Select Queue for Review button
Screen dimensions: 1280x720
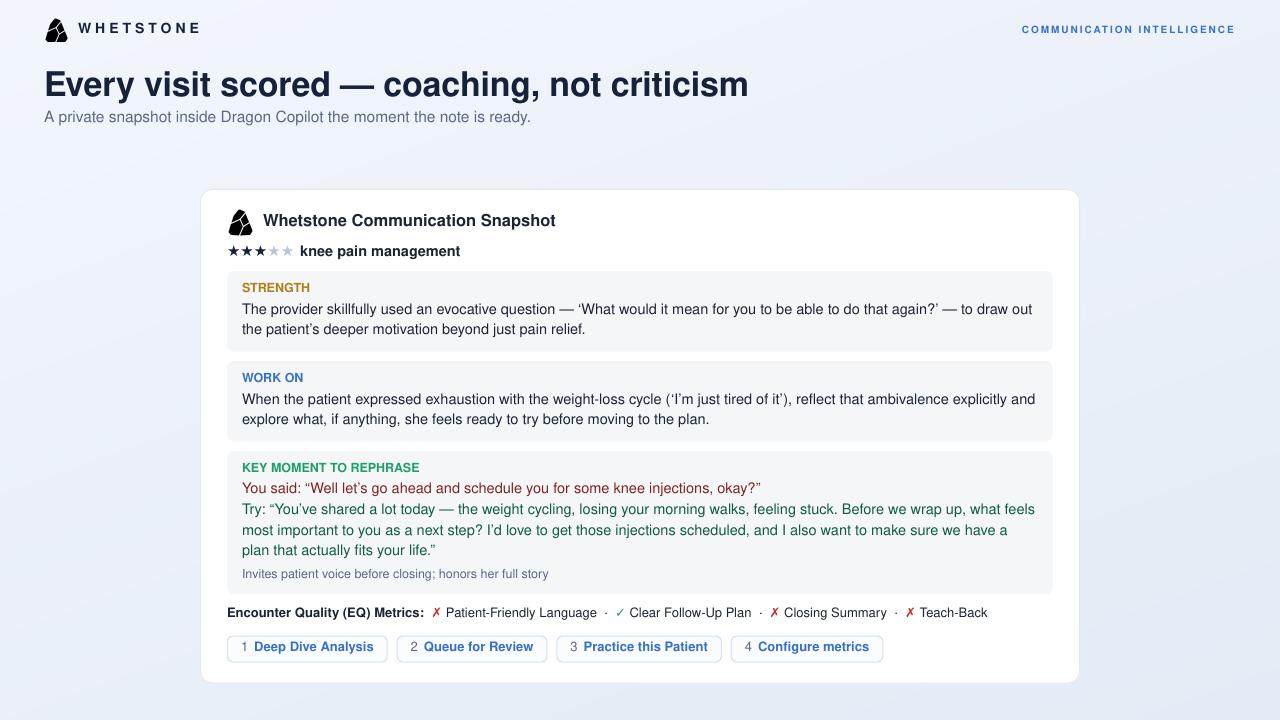472,648
